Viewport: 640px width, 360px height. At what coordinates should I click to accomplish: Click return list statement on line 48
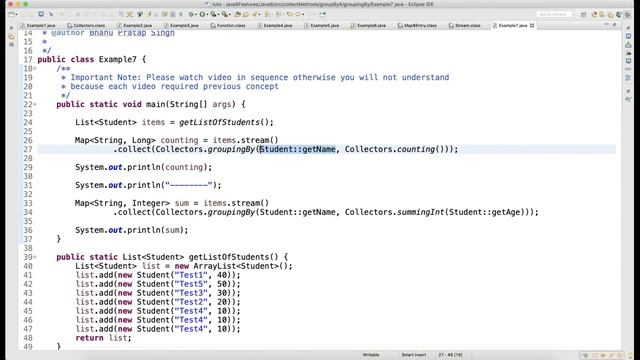(103, 338)
